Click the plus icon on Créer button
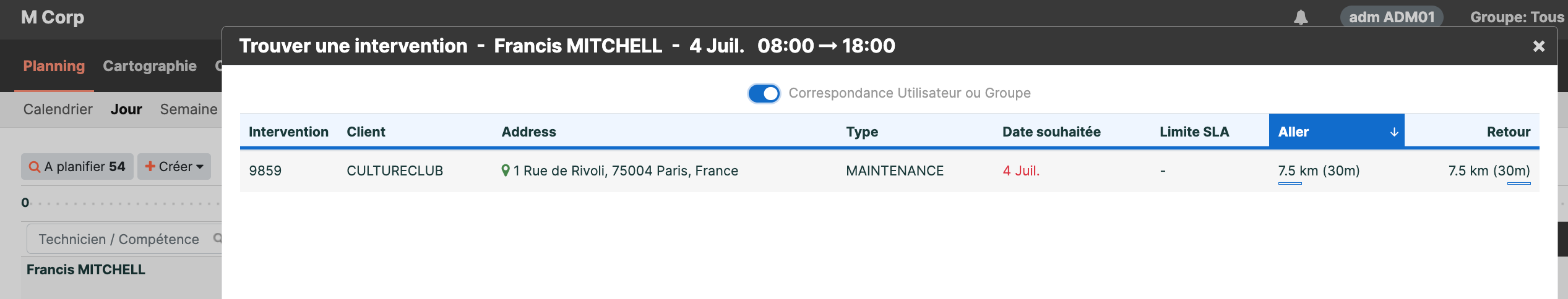This screenshot has width=1568, height=299. (150, 166)
